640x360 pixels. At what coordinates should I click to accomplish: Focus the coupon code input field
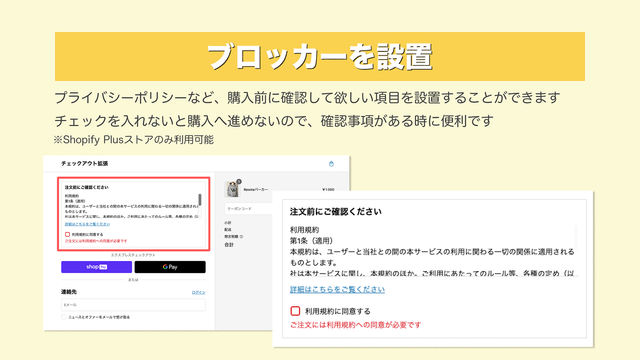click(248, 209)
